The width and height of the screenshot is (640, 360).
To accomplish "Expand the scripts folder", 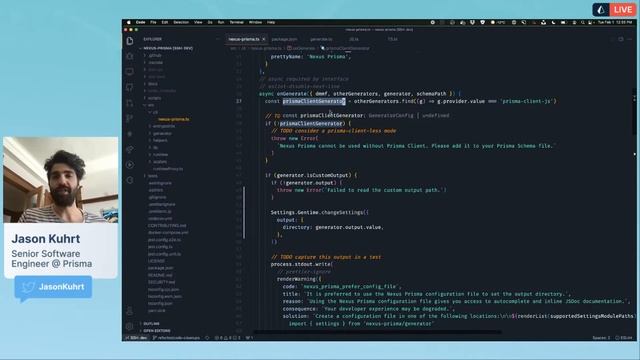I will tap(155, 98).
